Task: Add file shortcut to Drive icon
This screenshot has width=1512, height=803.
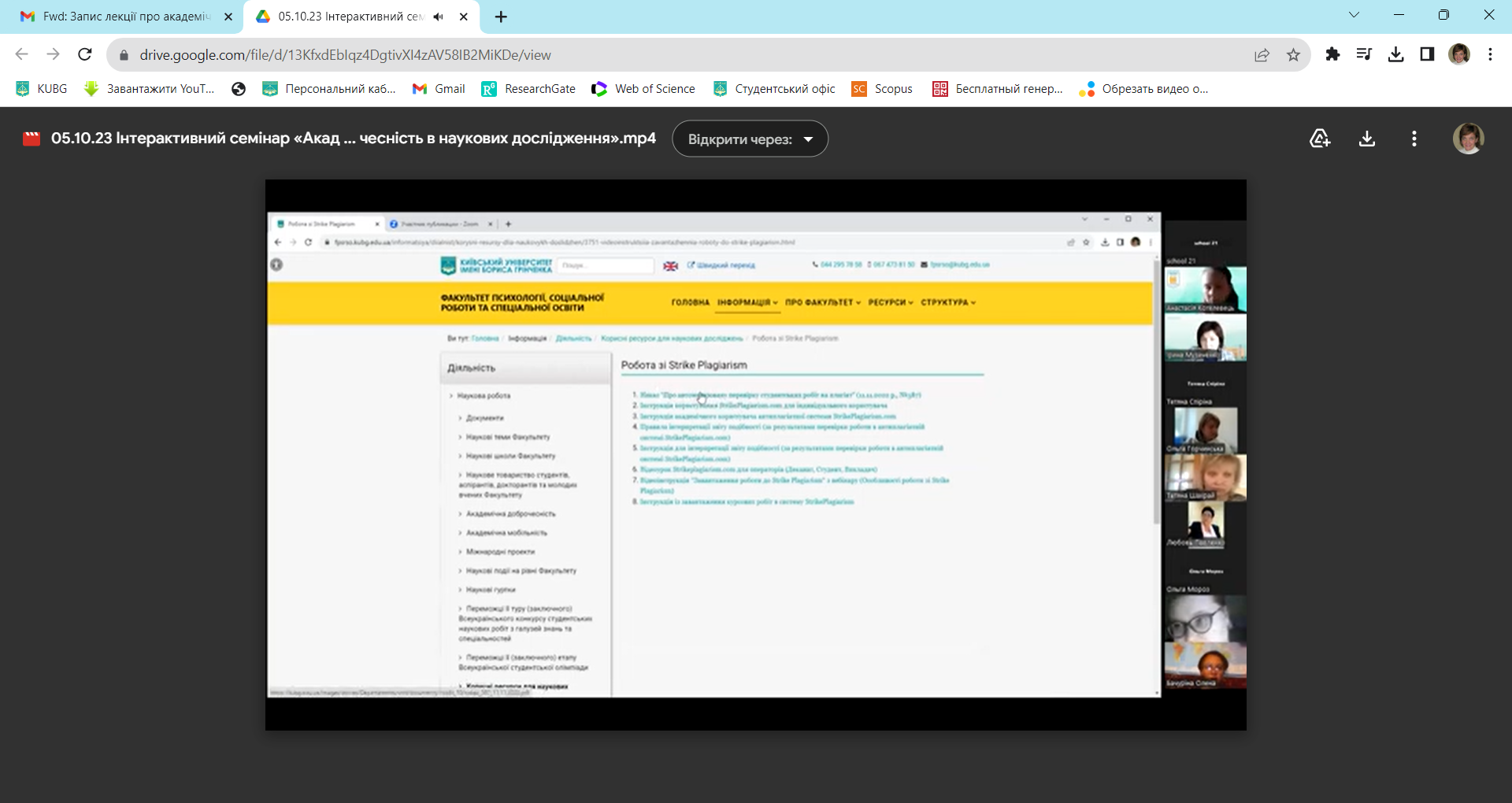Action: 1320,139
